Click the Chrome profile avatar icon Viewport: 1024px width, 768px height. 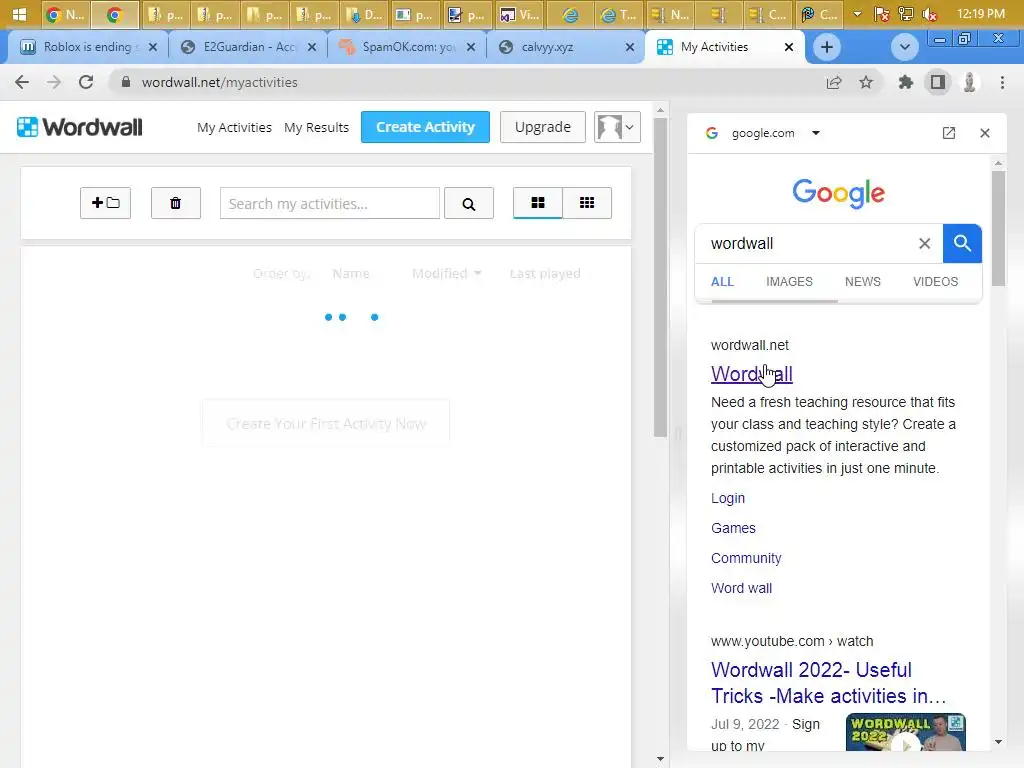coord(970,82)
